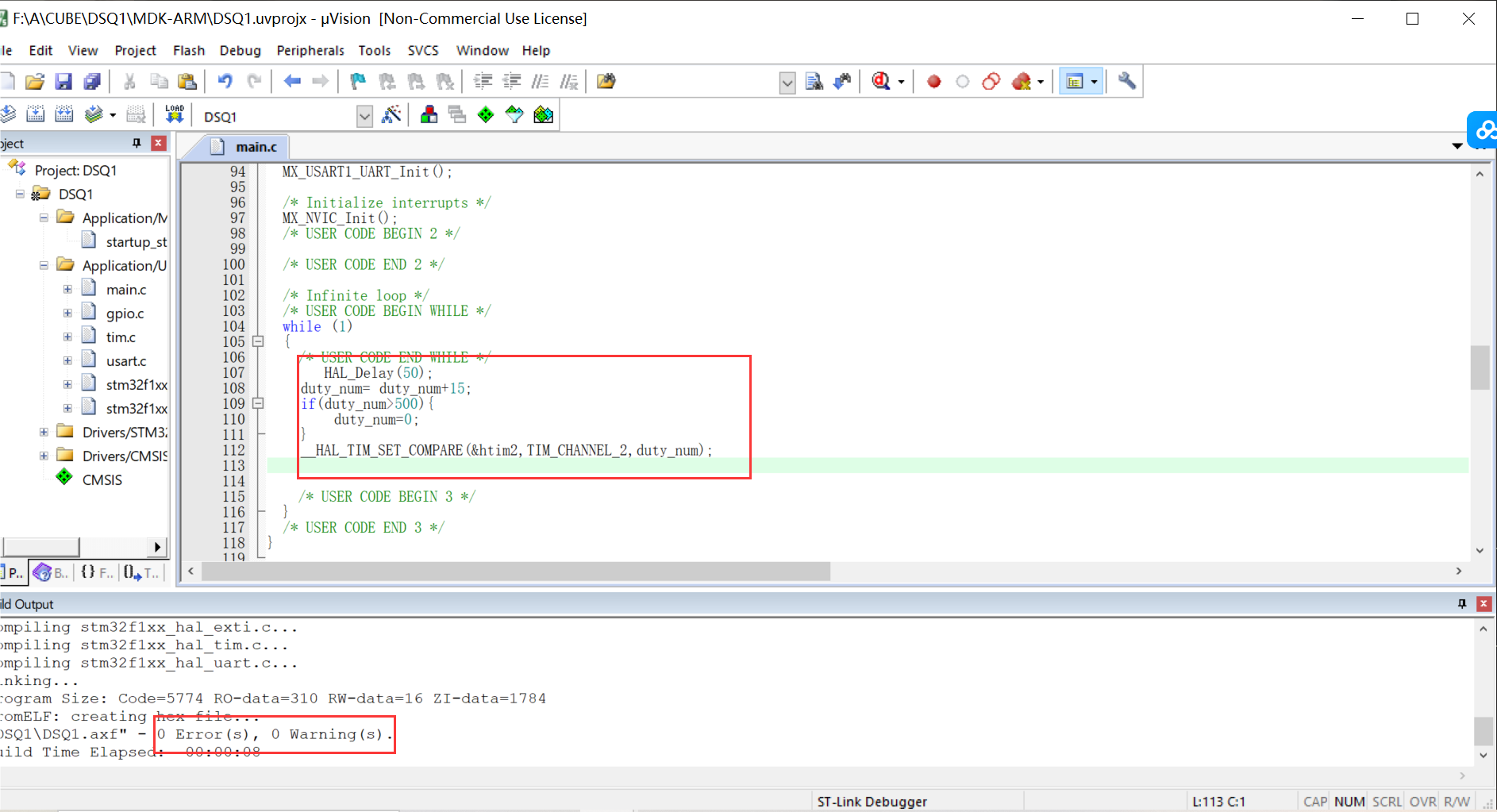Select usart.c in the project tree
Image resolution: width=1497 pixels, height=812 pixels.
pyautogui.click(x=125, y=360)
